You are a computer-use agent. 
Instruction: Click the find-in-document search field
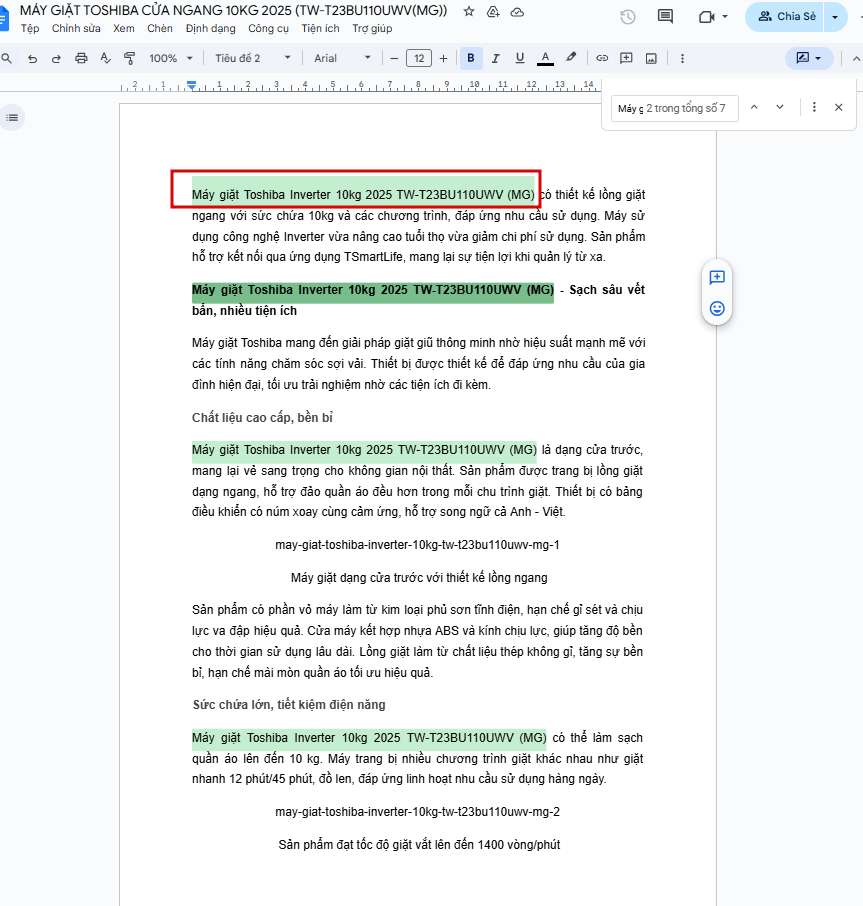coord(675,108)
